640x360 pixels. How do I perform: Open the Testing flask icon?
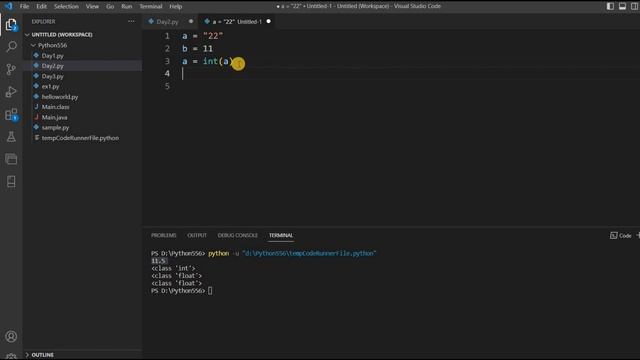11,137
